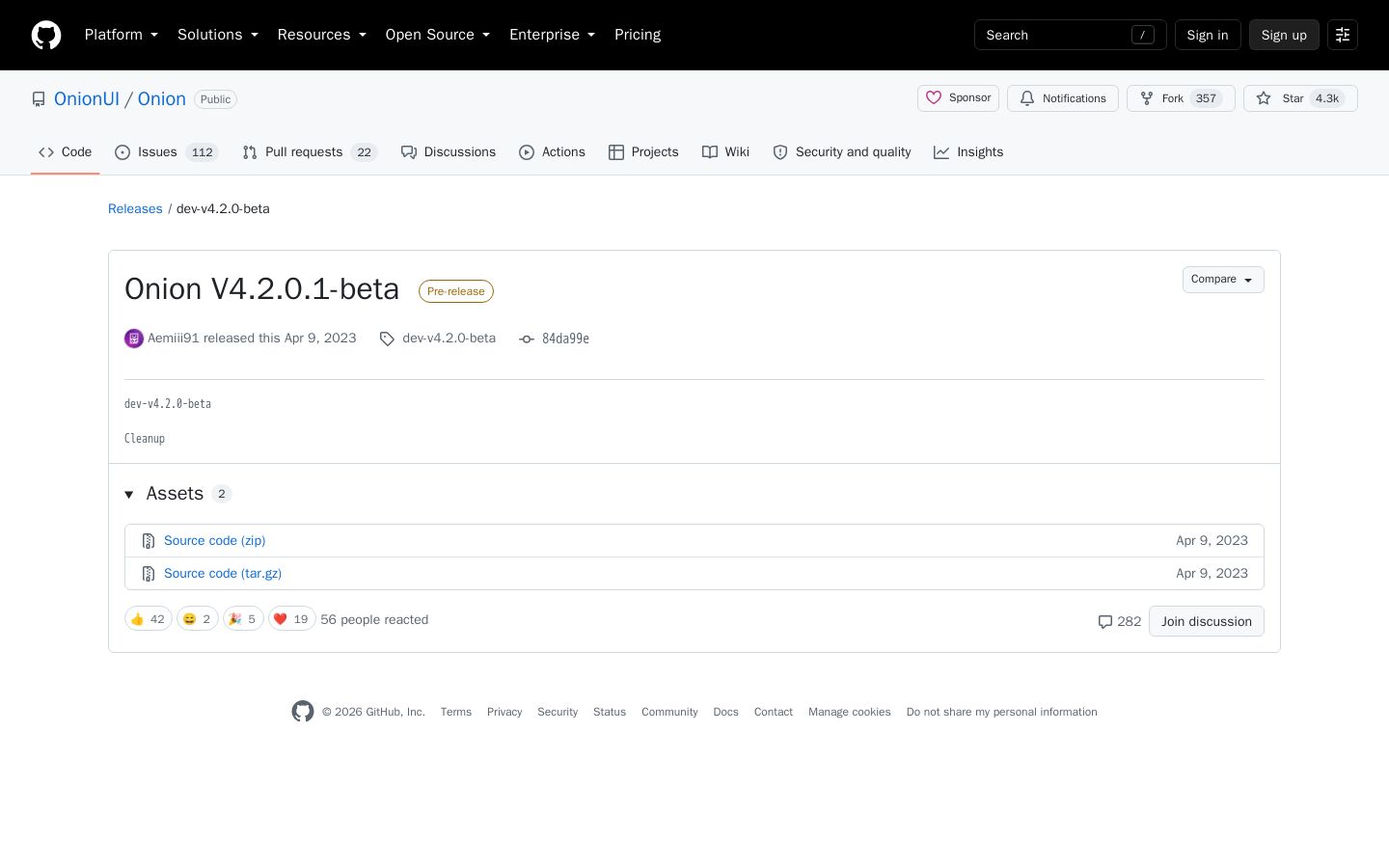The height and width of the screenshot is (868, 1389).
Task: Click the repository icon beside OnionUI
Action: tap(39, 99)
